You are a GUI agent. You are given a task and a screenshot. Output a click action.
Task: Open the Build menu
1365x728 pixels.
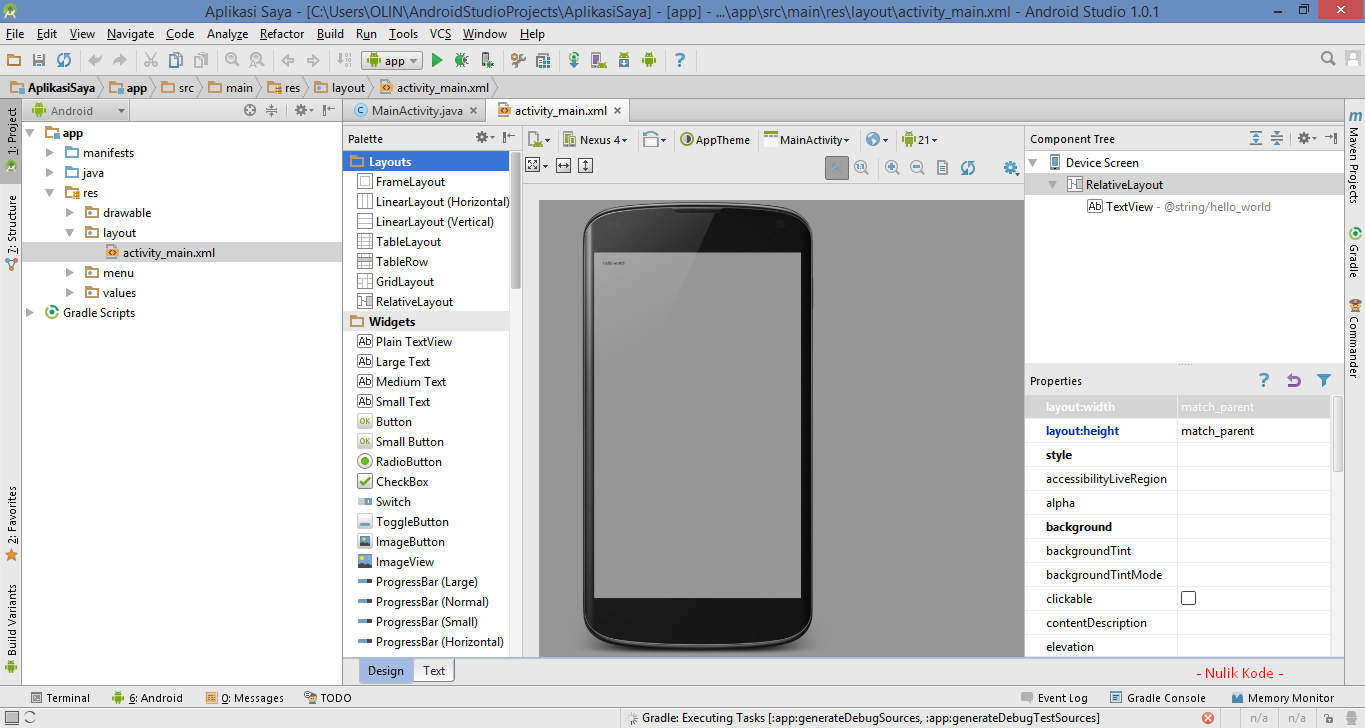[330, 33]
